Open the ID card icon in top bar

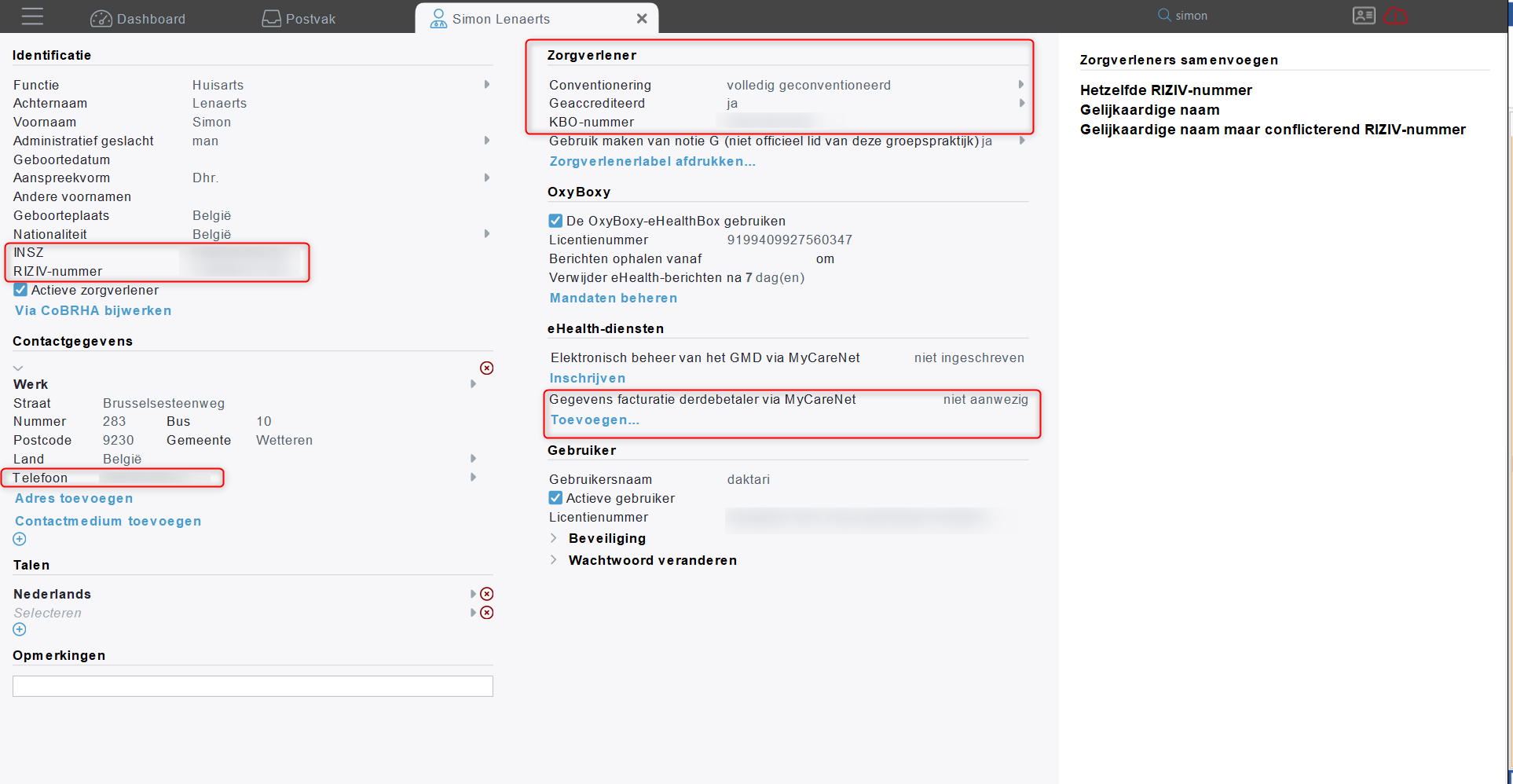(1364, 16)
